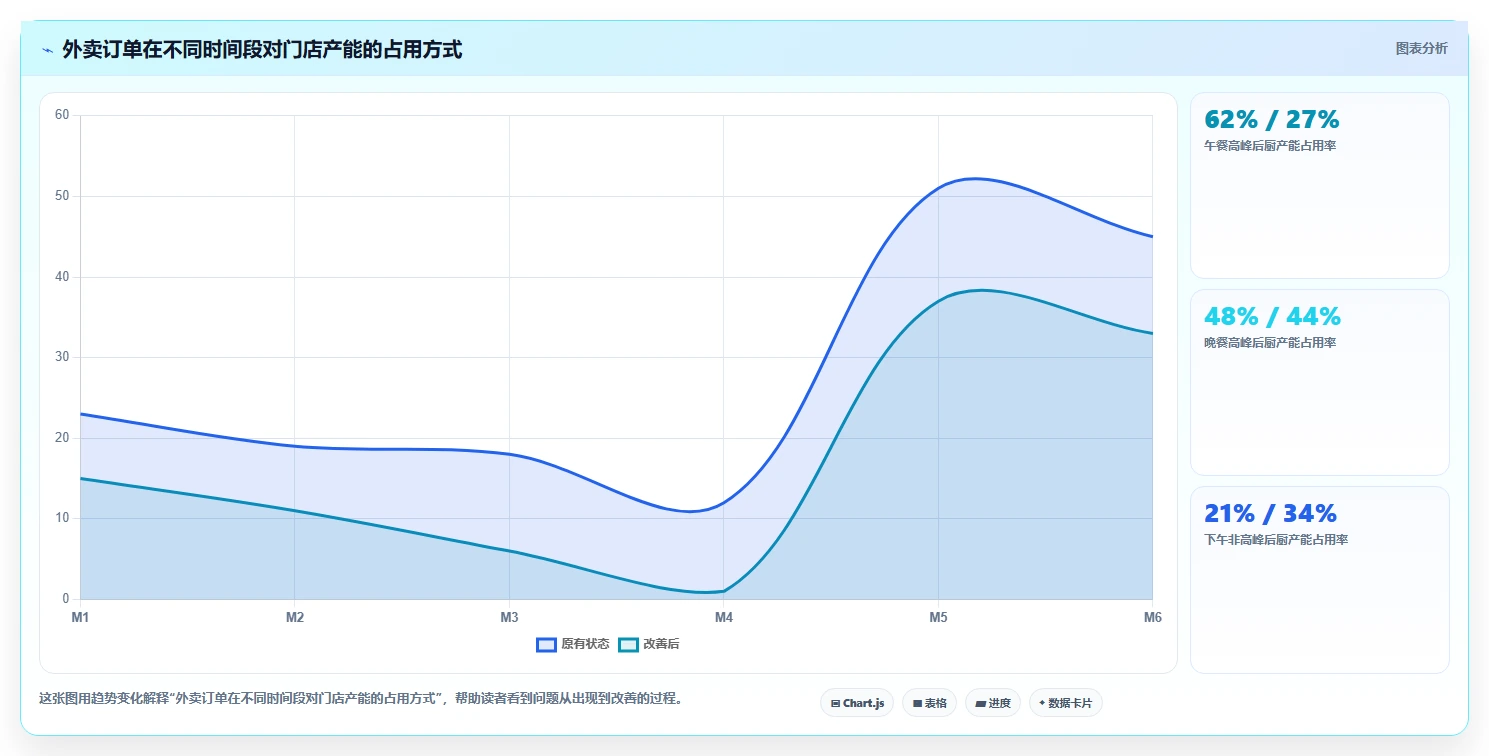Click the 进度 tag
The width and height of the screenshot is (1489, 756).
[x=993, y=703]
